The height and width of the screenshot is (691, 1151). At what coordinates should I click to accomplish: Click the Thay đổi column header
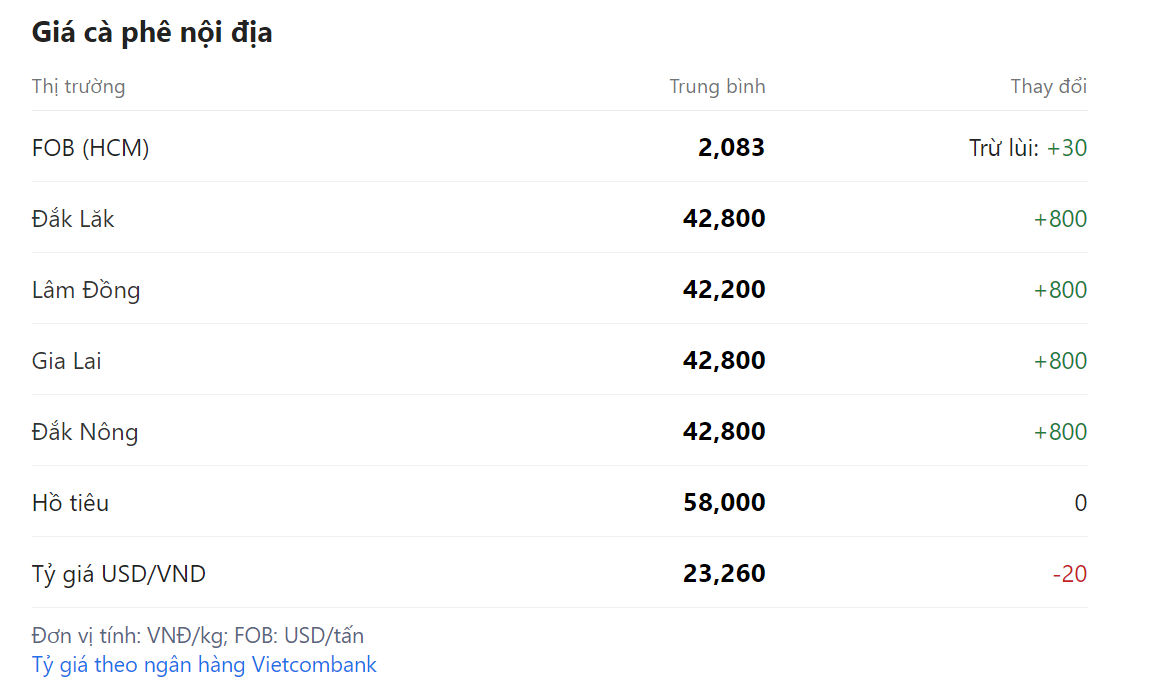click(x=1048, y=87)
